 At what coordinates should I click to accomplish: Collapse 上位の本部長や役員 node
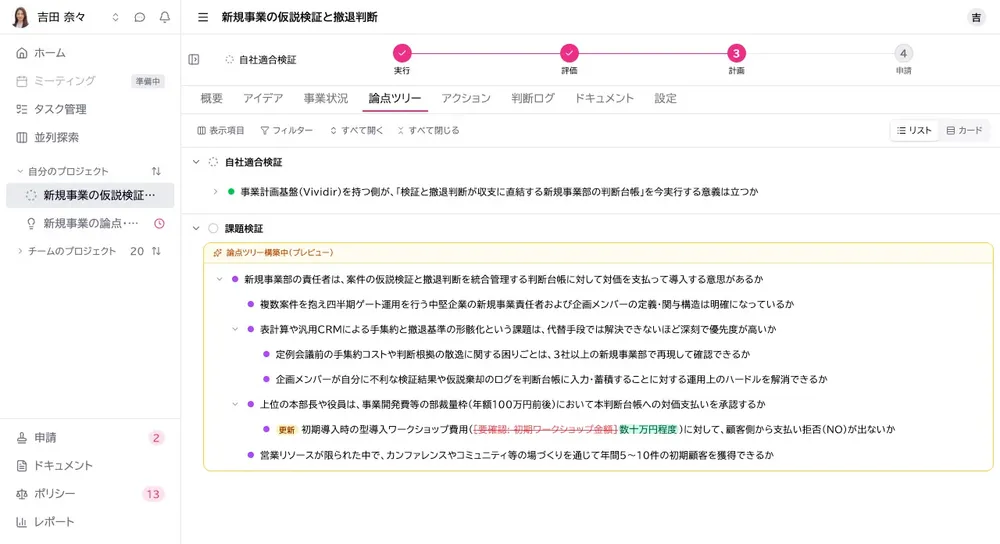(235, 404)
